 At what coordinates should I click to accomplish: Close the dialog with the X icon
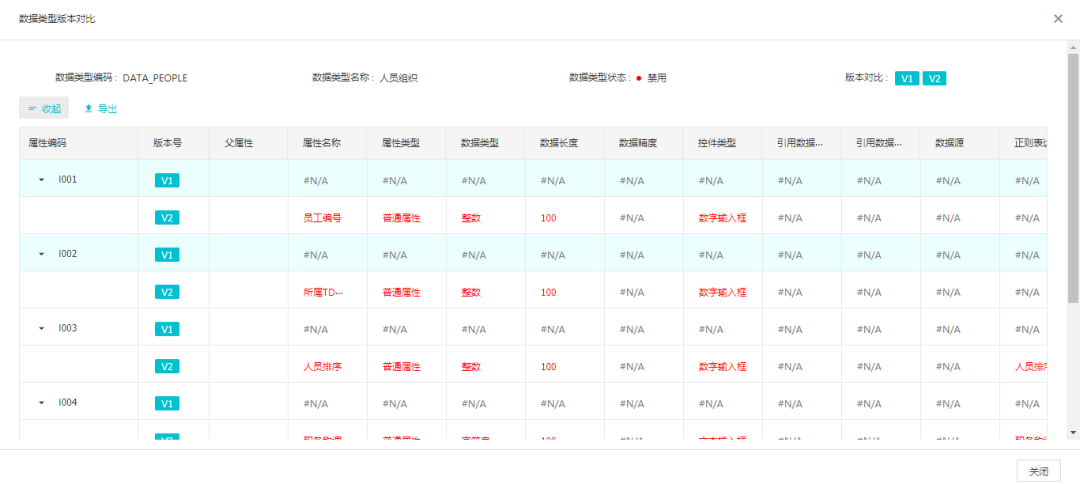(1058, 19)
